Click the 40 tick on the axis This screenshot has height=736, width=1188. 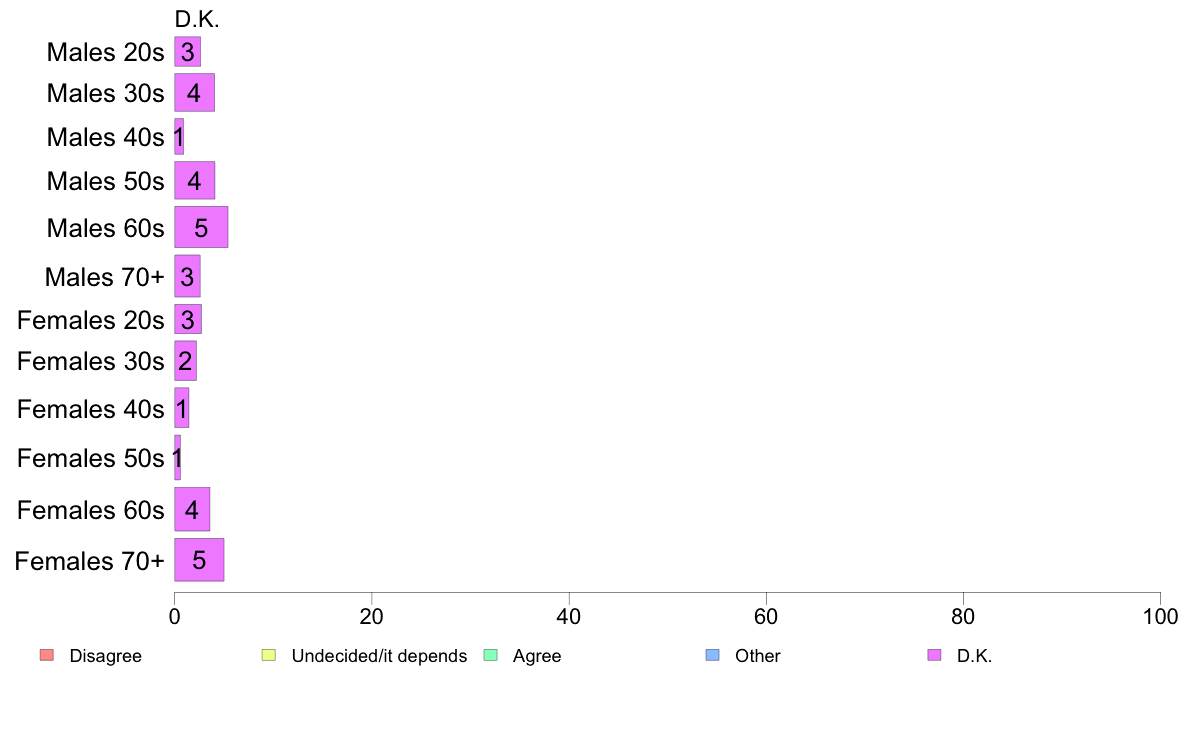[x=569, y=616]
